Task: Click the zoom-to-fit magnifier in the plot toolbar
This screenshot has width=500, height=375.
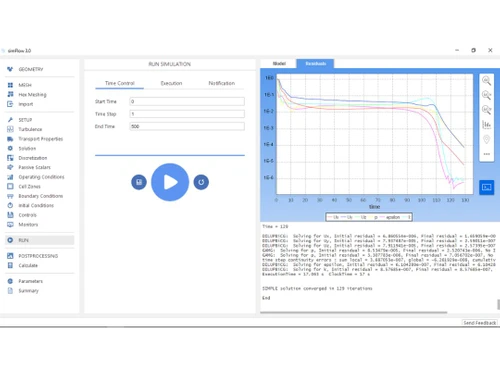Action: (486, 81)
